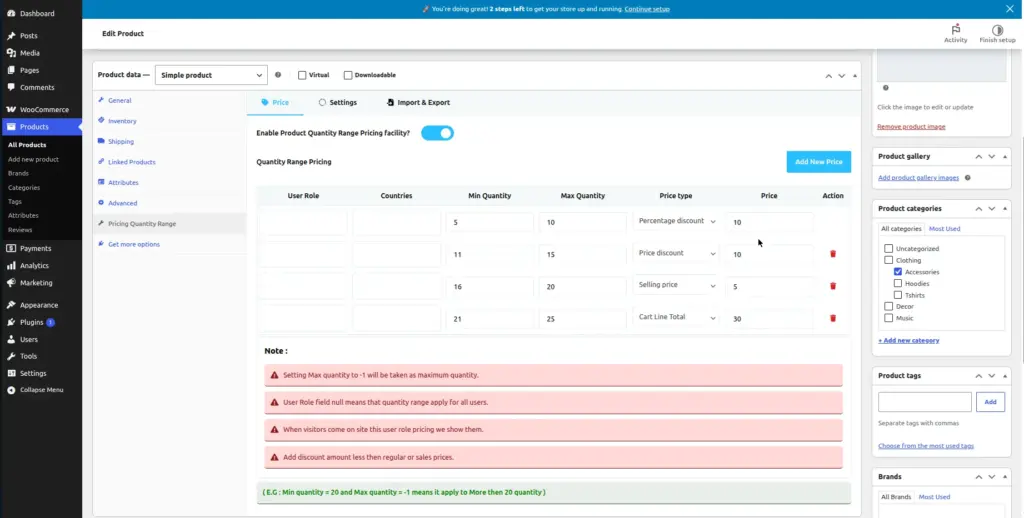
Task: Click the Pages icon in sidebar
Action: (11, 70)
